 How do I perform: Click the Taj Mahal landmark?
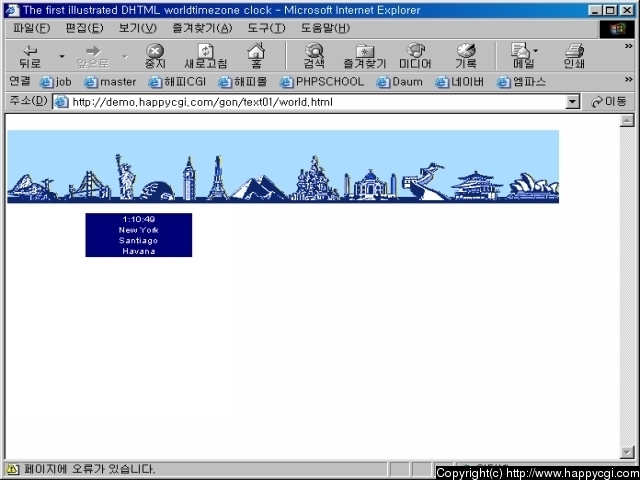tap(371, 184)
